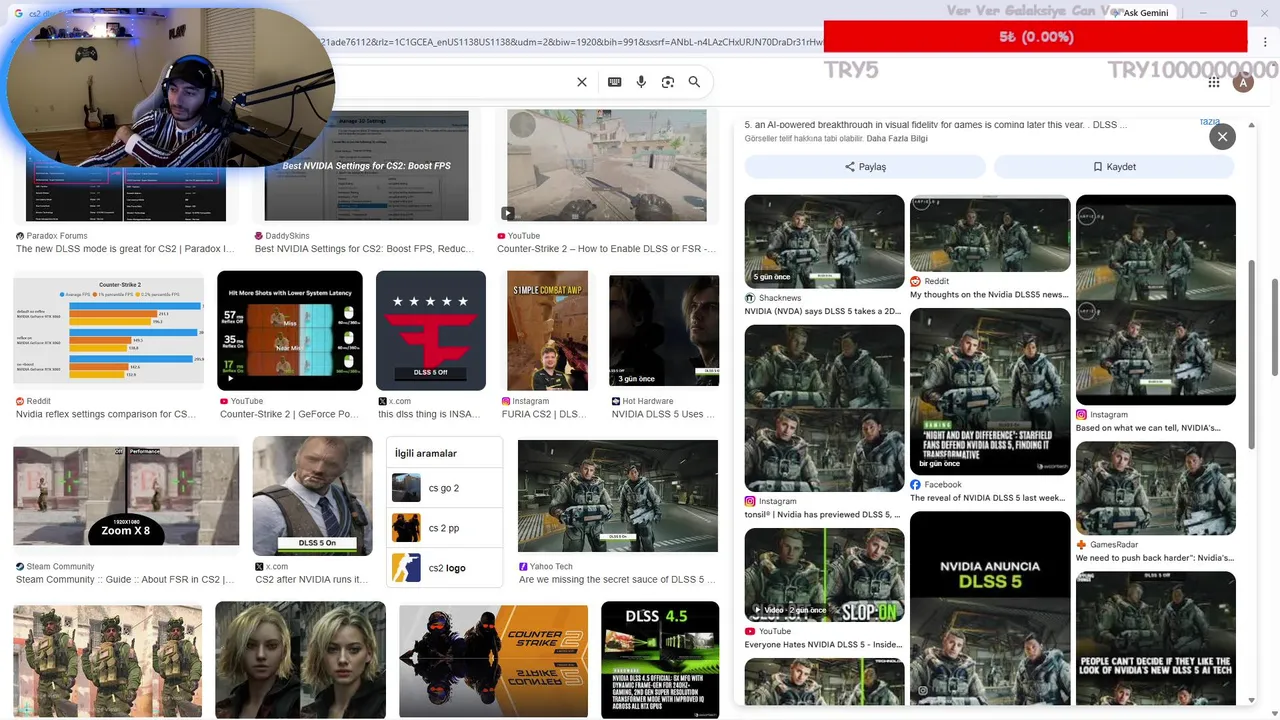Open the DLSS 5 On man thumbnail
The width and height of the screenshot is (1280, 720).
[x=312, y=496]
